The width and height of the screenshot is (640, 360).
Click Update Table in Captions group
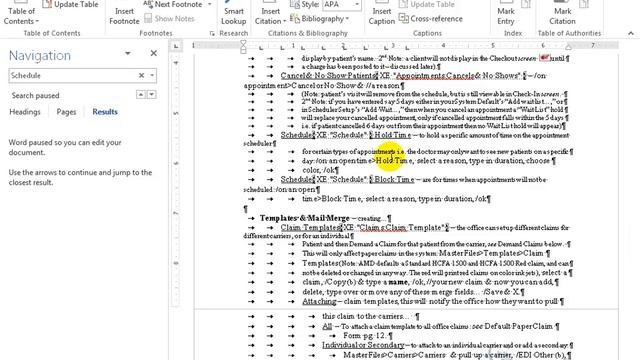(427, 4)
